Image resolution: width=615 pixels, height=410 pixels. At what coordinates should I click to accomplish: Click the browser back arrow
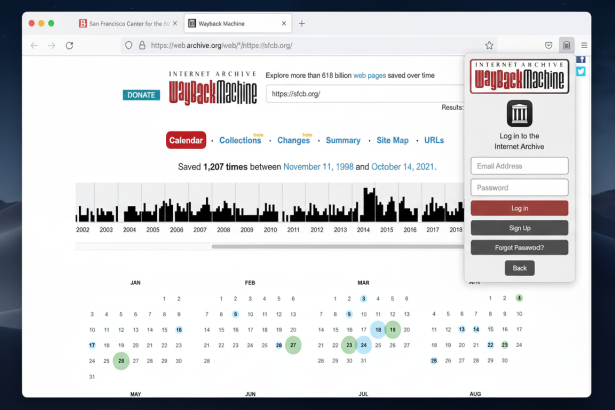(35, 45)
